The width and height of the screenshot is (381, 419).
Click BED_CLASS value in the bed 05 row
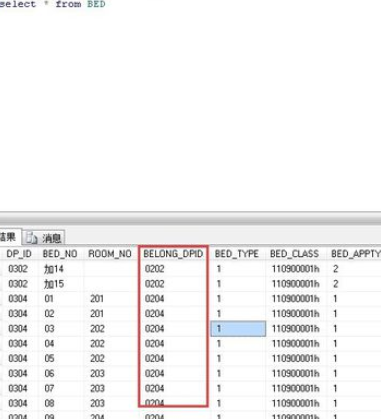[x=296, y=359]
